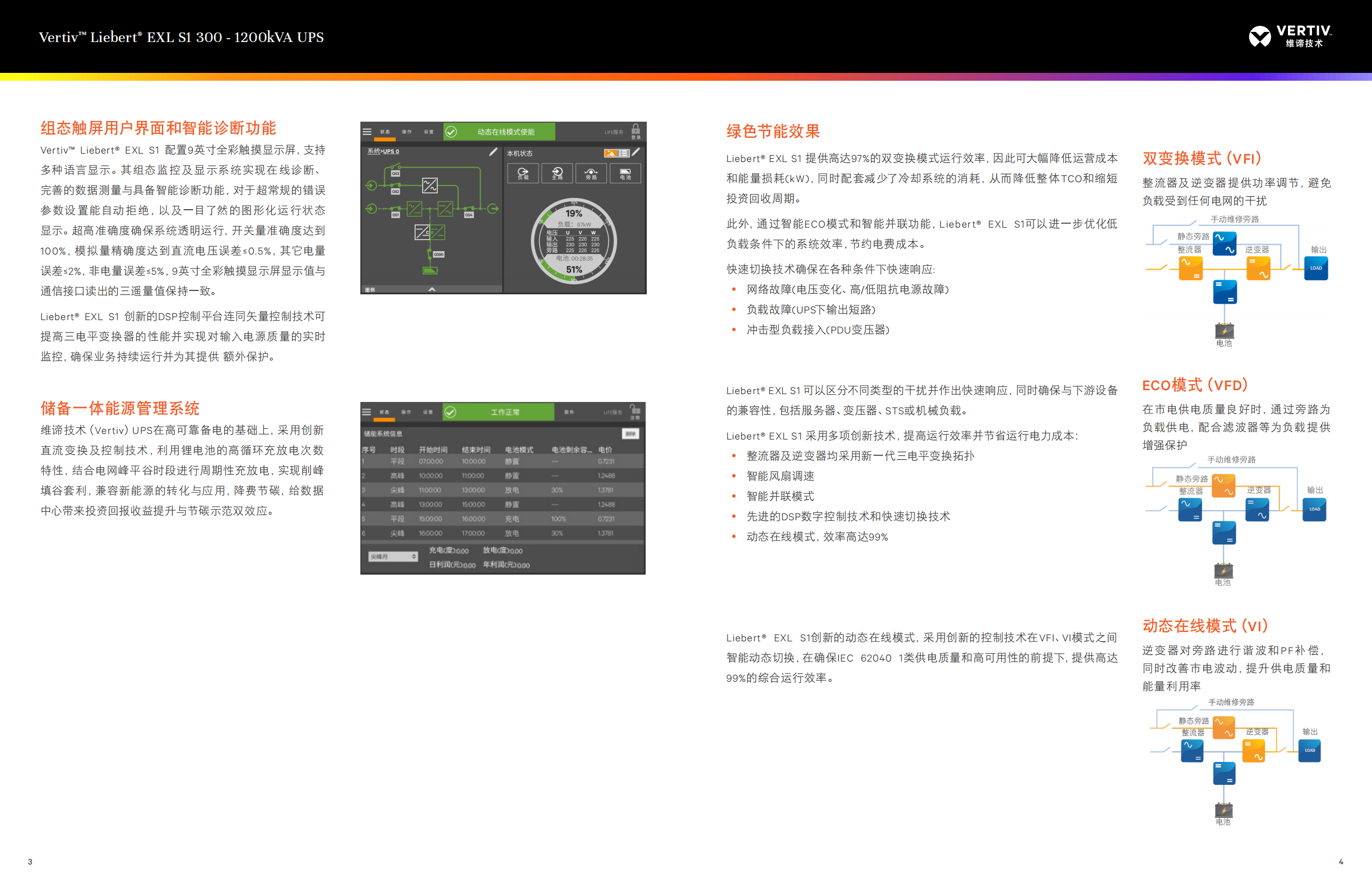Click the 电价 column header
1372x888 pixels.
(x=605, y=449)
